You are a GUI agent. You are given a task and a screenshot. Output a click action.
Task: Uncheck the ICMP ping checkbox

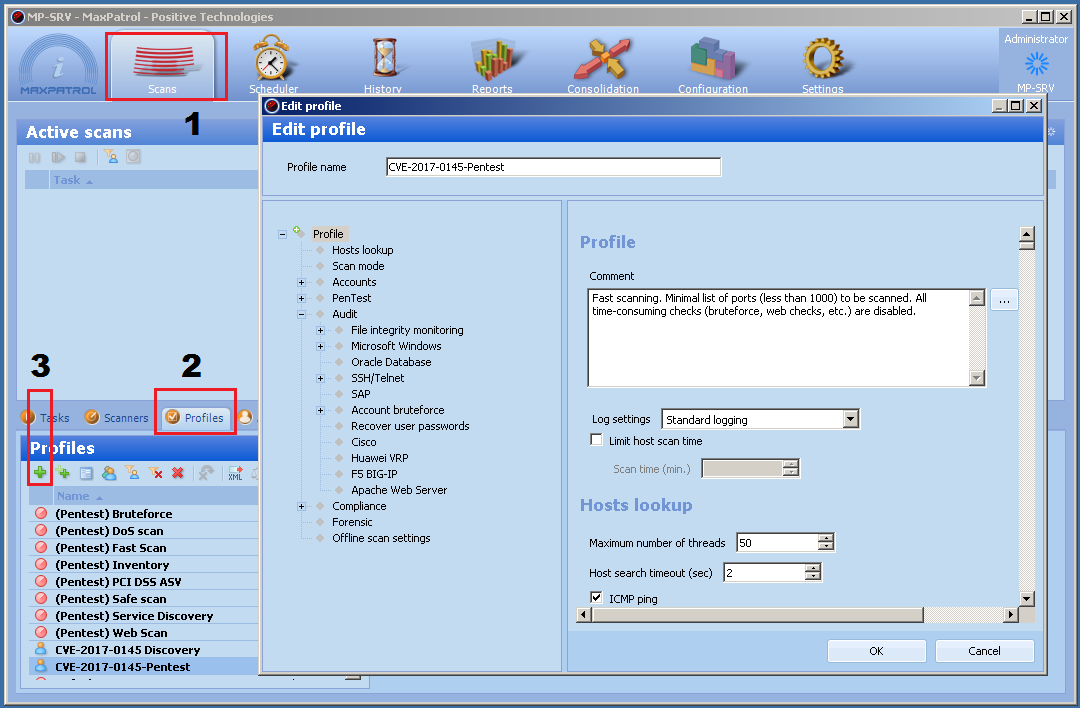[x=597, y=599]
